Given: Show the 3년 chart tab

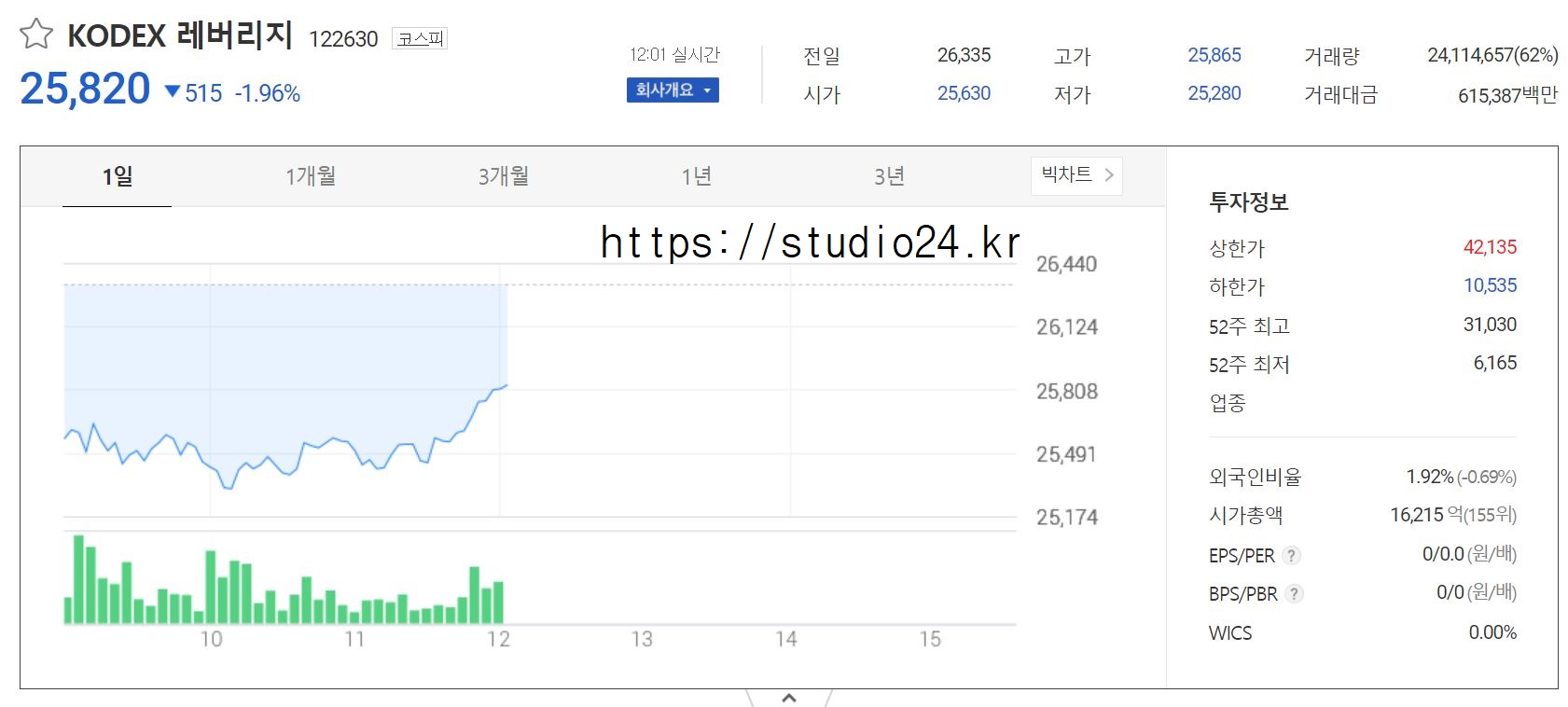Looking at the screenshot, I should pyautogui.click(x=890, y=176).
